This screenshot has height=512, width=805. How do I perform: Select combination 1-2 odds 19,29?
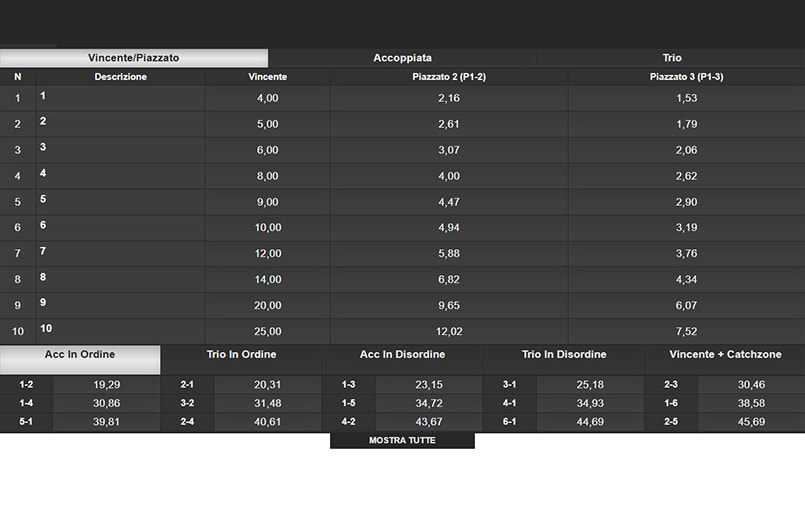106,385
